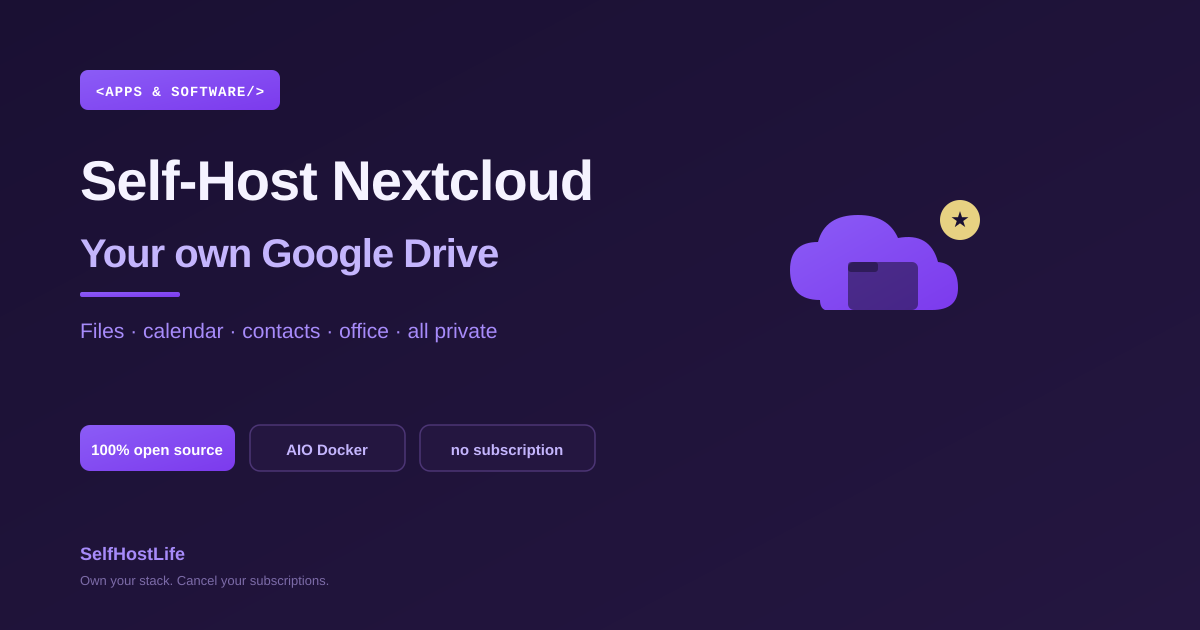
Task: Open the SelfHostLife brand name
Action: pyautogui.click(x=132, y=554)
